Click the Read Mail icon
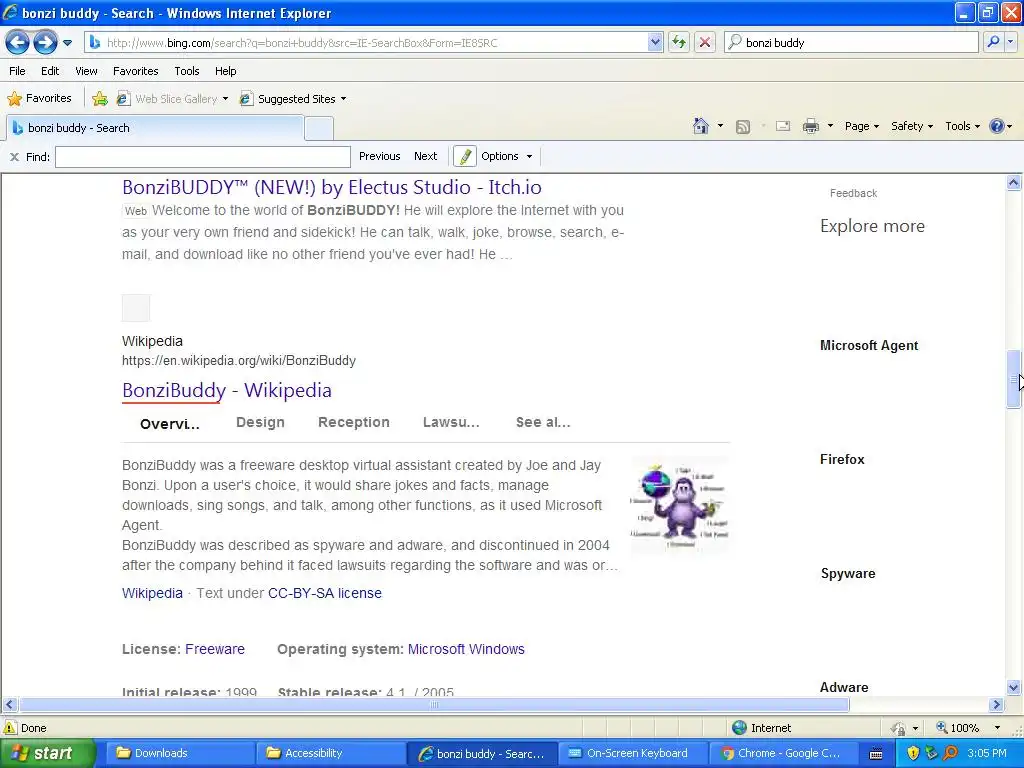This screenshot has height=768, width=1024. tap(783, 126)
